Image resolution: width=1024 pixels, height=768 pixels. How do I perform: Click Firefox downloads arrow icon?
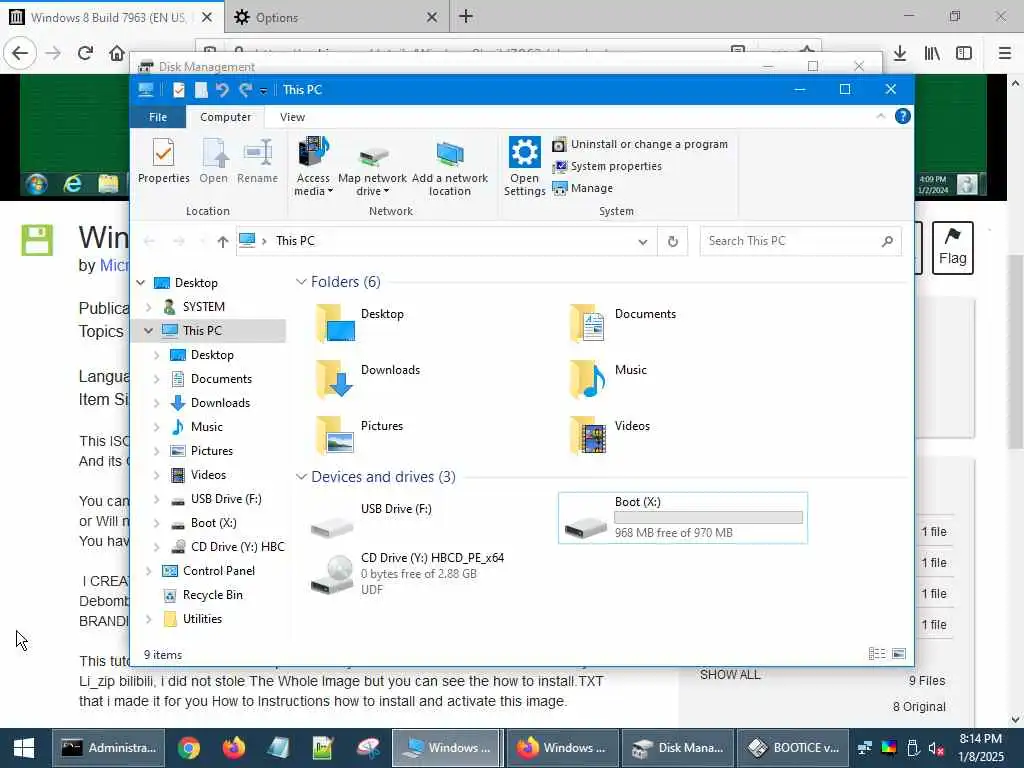(x=900, y=53)
